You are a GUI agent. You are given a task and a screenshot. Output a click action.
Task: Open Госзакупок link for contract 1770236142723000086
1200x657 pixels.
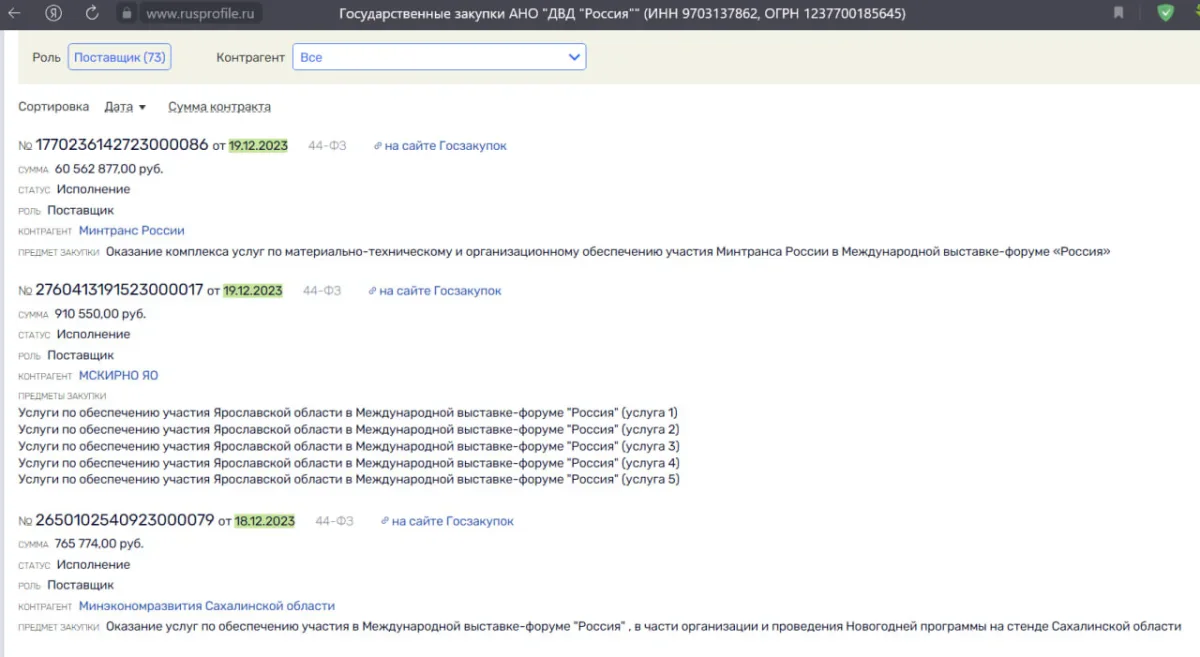(440, 146)
